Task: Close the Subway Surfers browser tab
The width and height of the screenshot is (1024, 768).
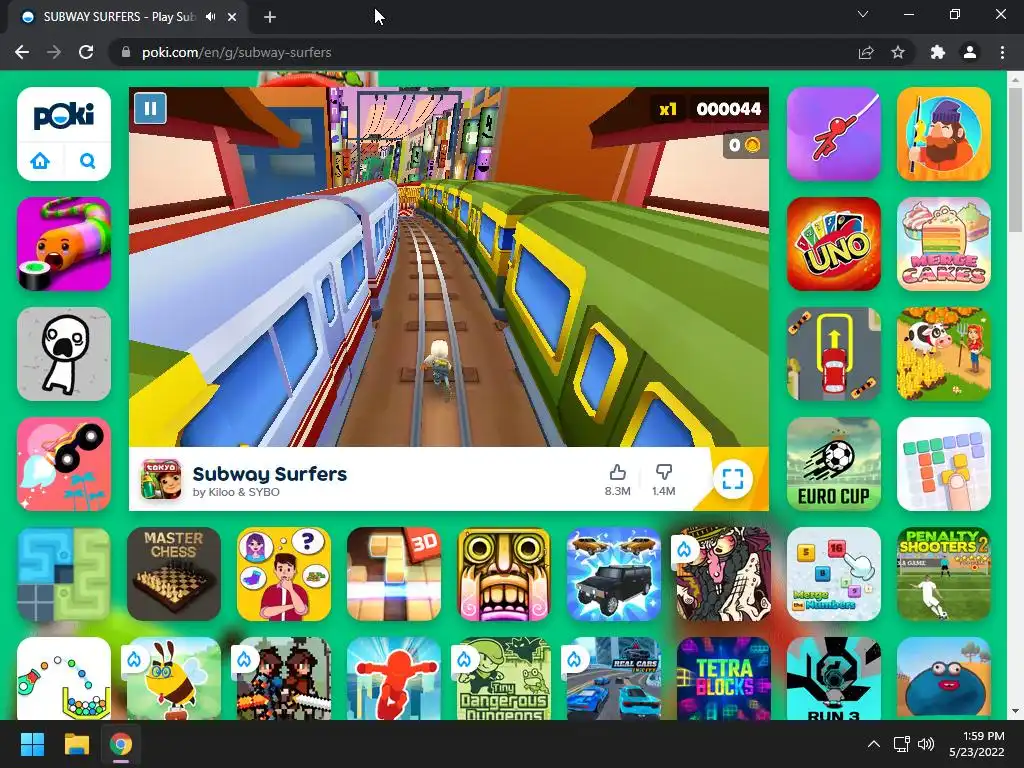Action: (x=232, y=17)
